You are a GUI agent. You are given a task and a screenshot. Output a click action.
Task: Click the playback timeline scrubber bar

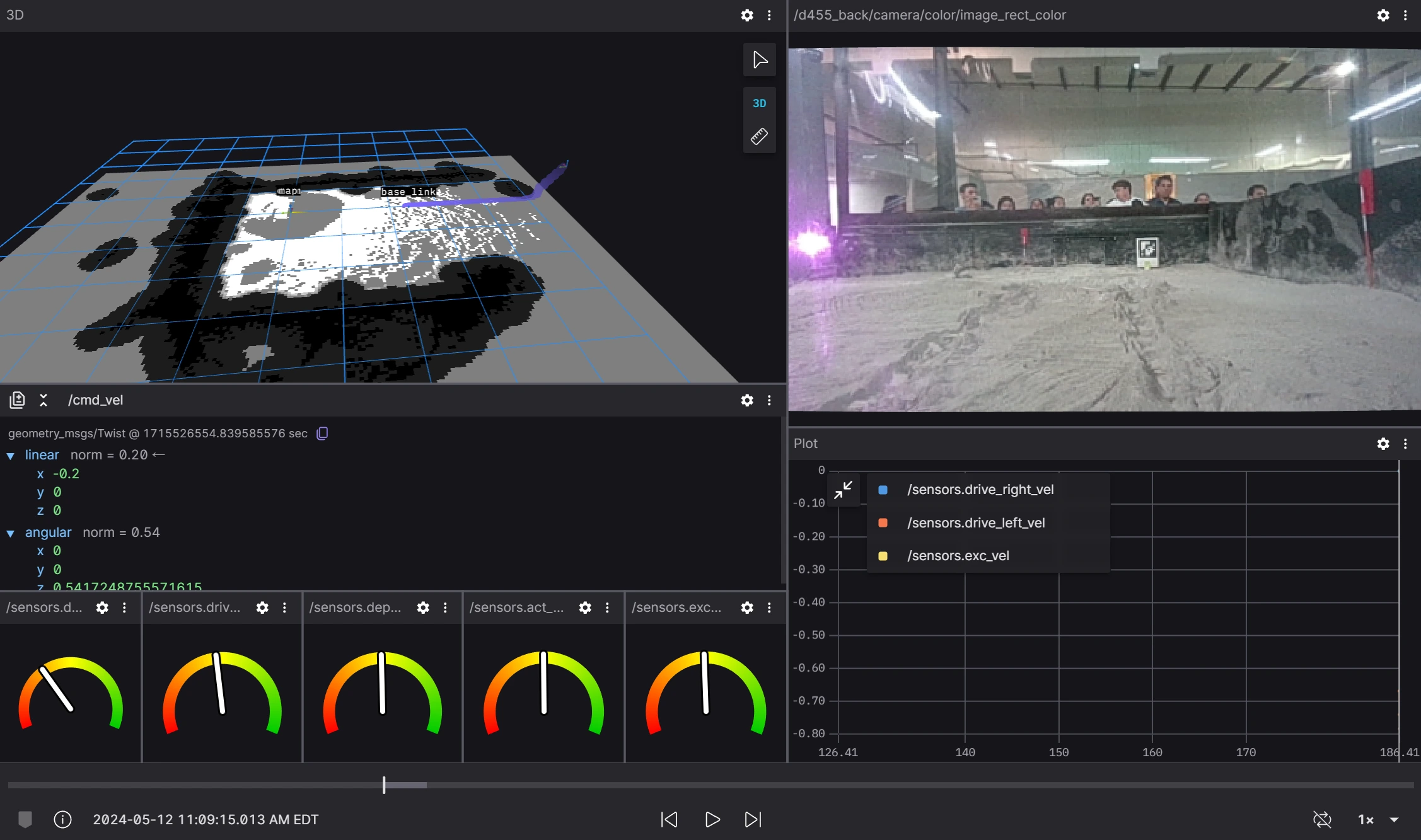coord(710,785)
